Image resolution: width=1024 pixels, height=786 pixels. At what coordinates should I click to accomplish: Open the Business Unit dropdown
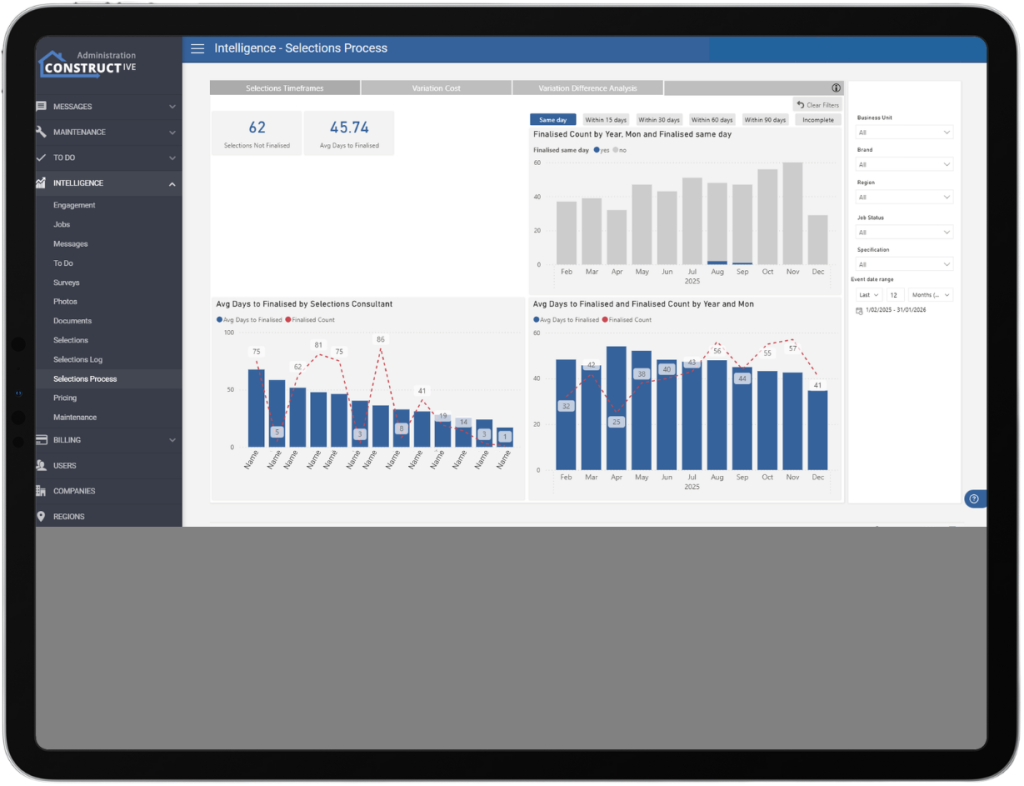(x=904, y=132)
